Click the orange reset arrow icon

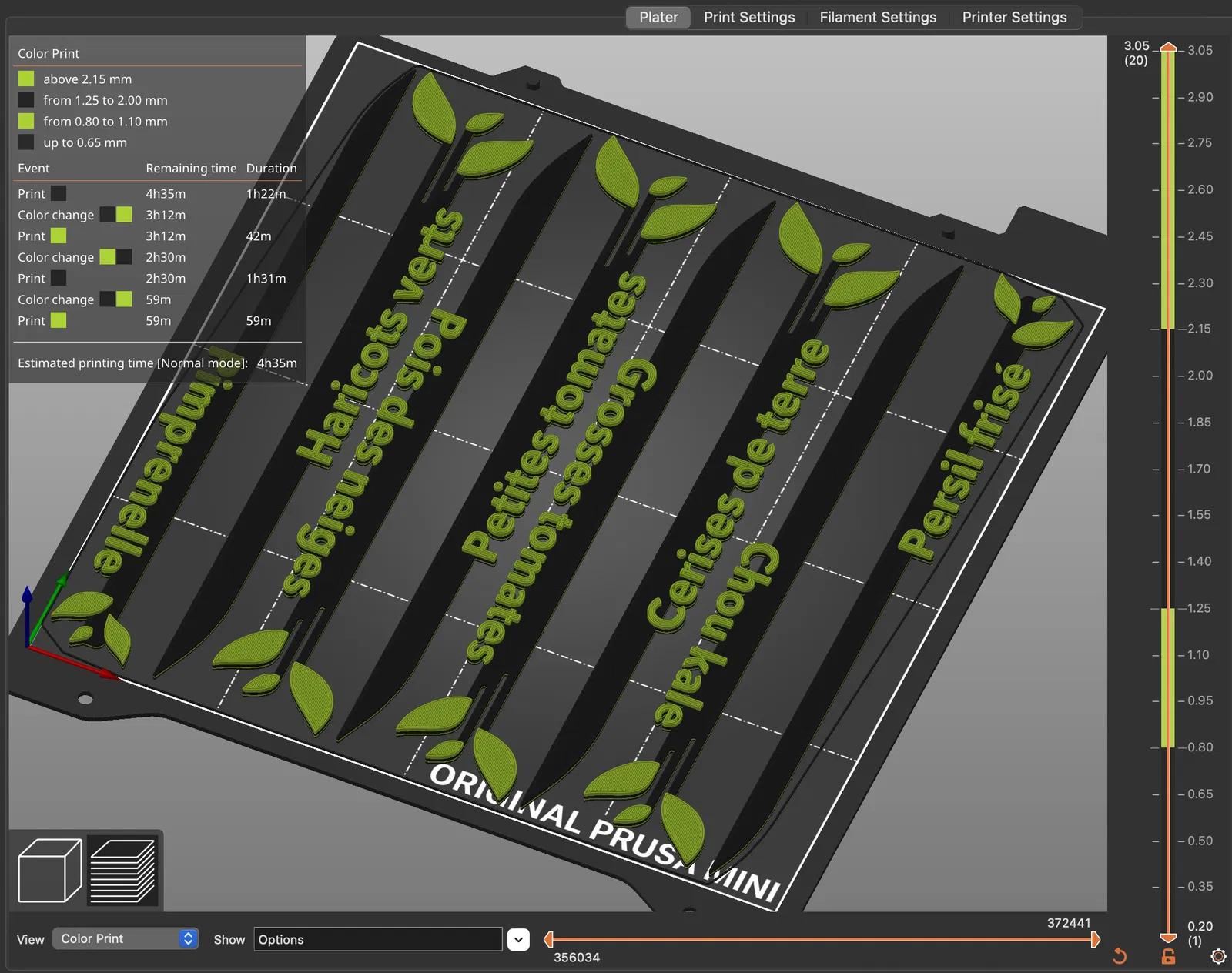pyautogui.click(x=1120, y=956)
